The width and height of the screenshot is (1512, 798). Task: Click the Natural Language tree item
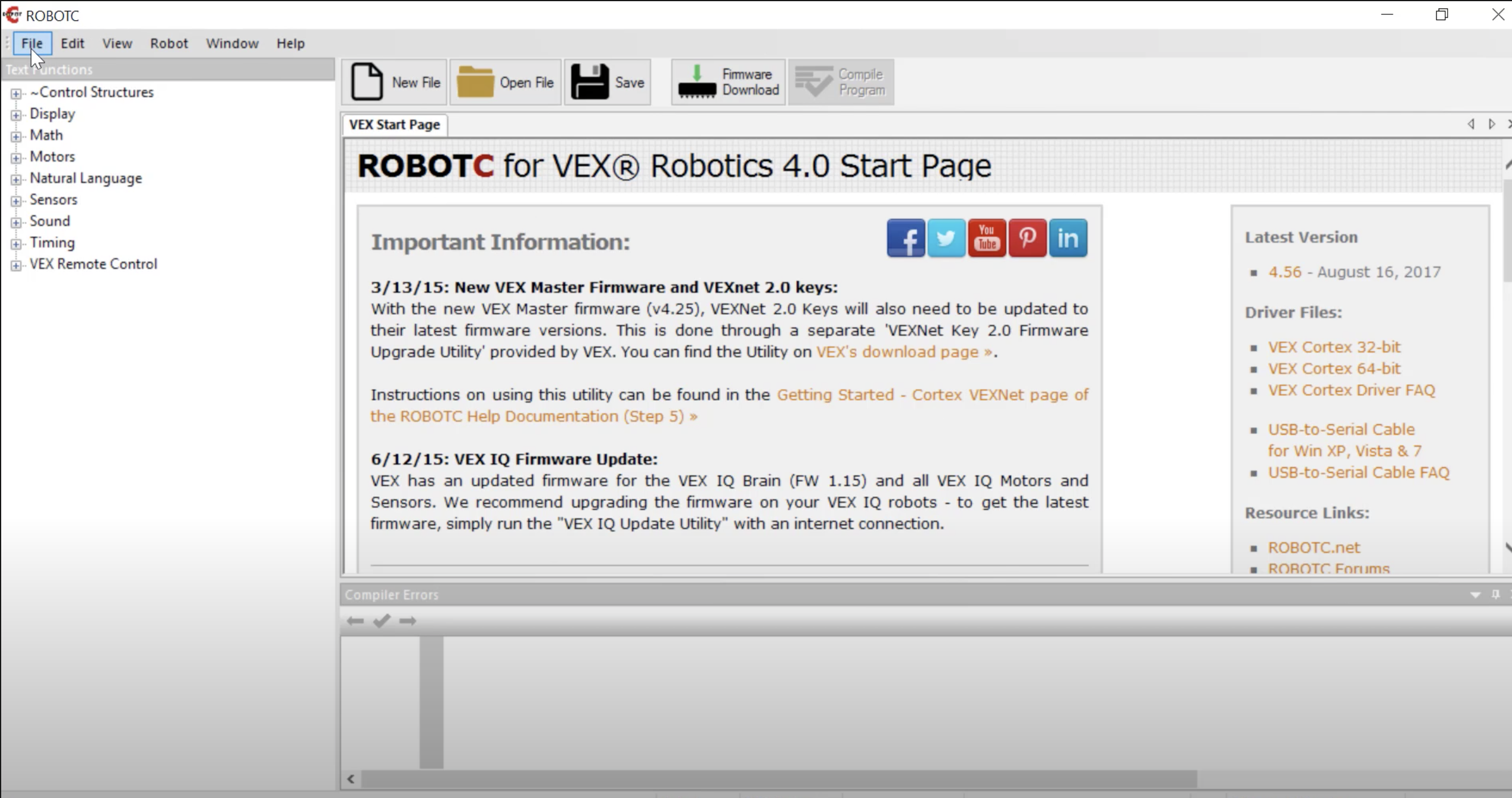pyautogui.click(x=86, y=177)
